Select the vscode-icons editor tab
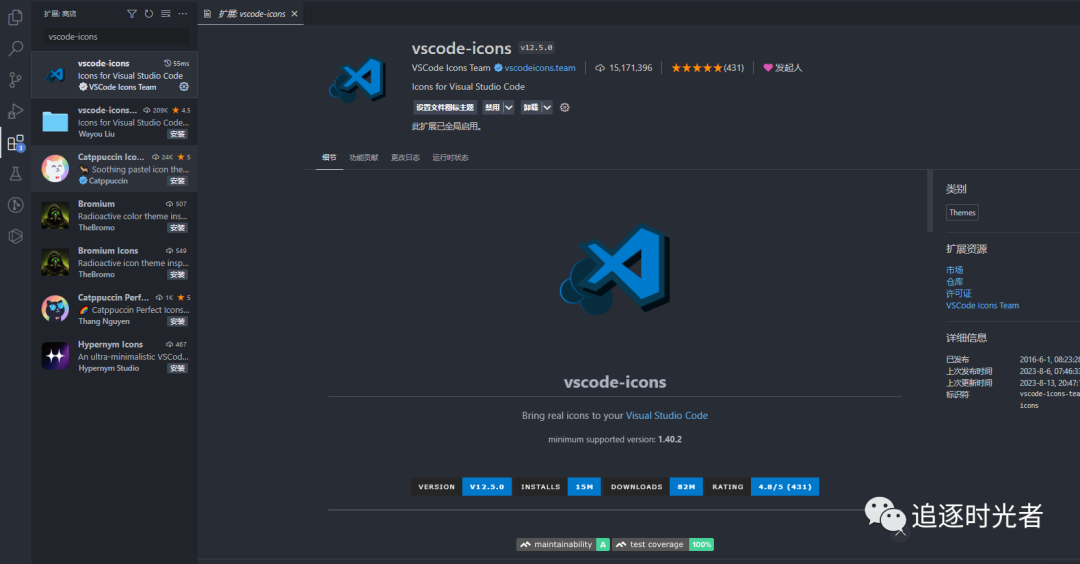The height and width of the screenshot is (564, 1080). pos(251,14)
